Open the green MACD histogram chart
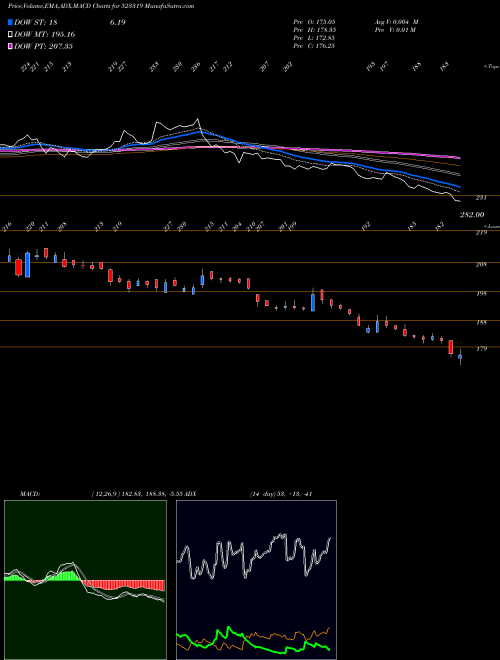 point(85,580)
